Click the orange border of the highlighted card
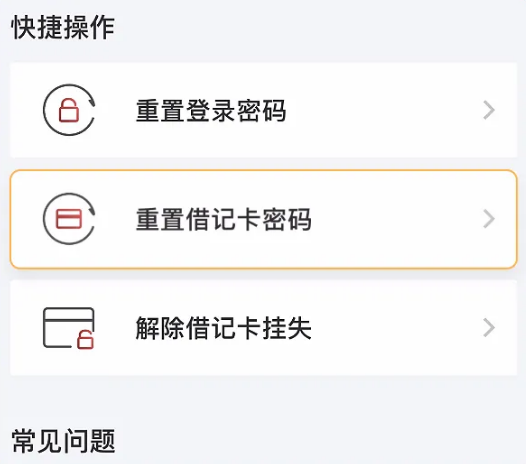The width and height of the screenshot is (526, 464). click(264, 170)
